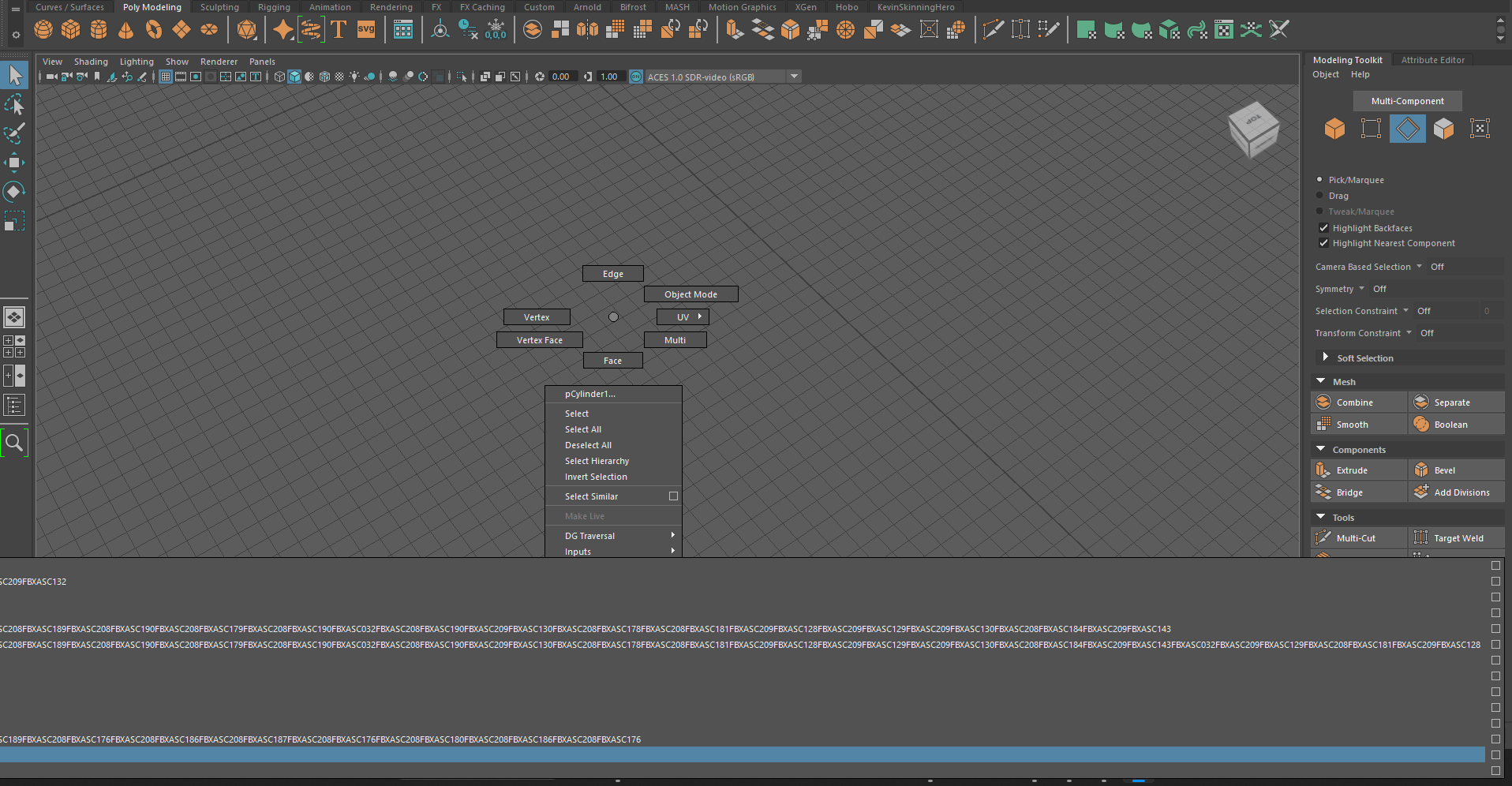Create a polygon cylinder from the shelf
1512x786 pixels.
click(99, 29)
